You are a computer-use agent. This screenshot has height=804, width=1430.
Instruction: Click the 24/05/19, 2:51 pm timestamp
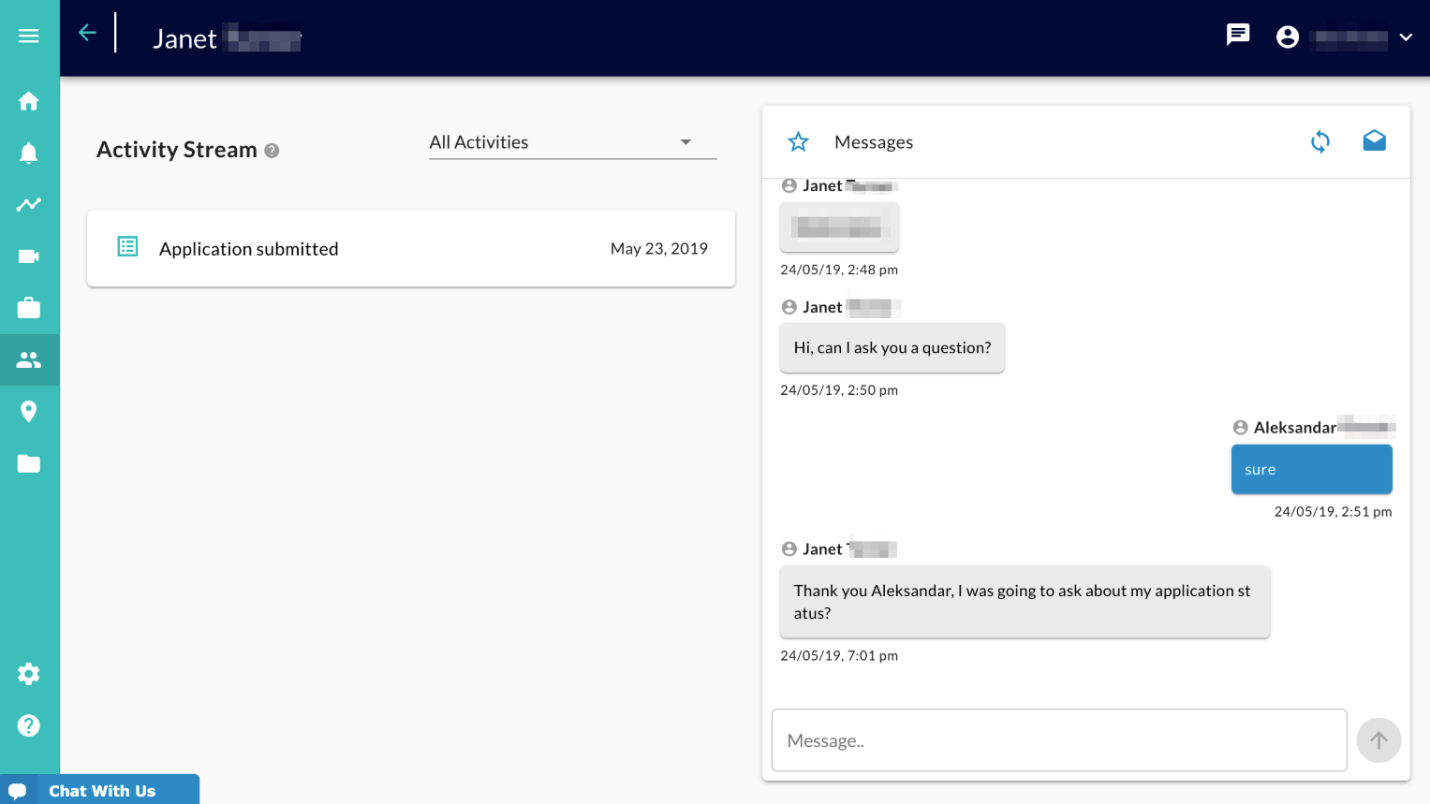pyautogui.click(x=1333, y=512)
